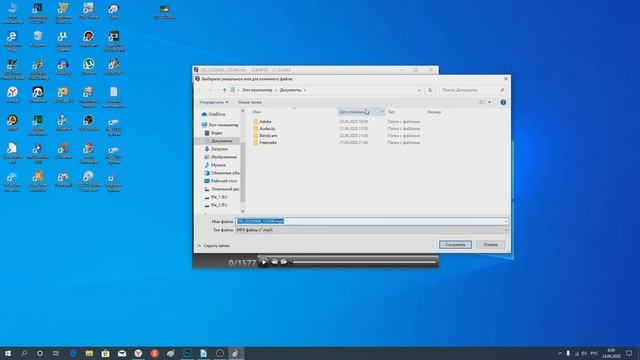Open the taskbar volume control
This screenshot has height=360, width=640.
584,353
